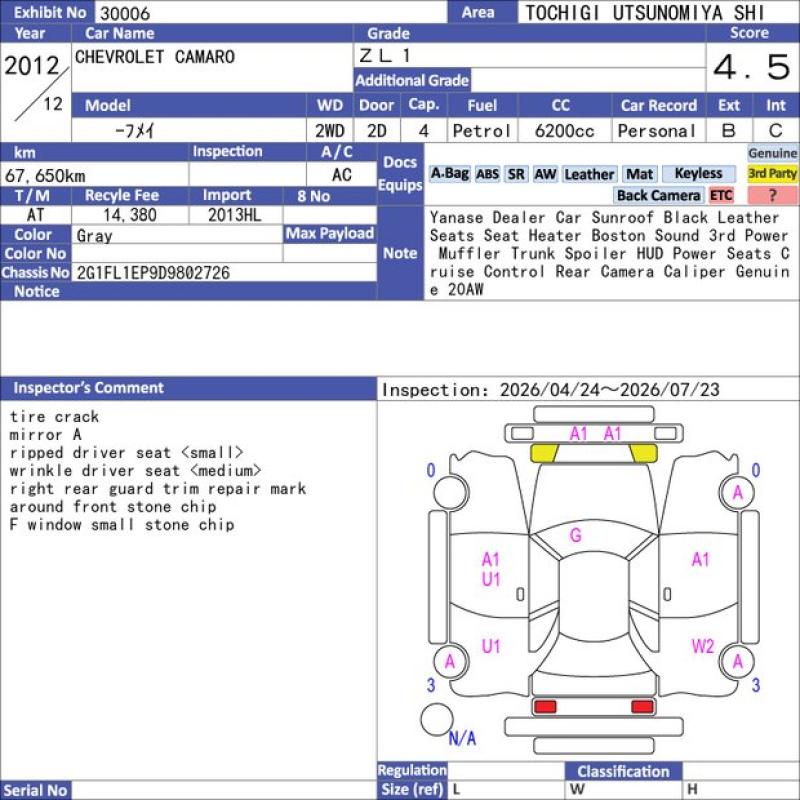Viewport: 800px width, 800px height.
Task: Click the Additional Grade header
Action: (412, 81)
